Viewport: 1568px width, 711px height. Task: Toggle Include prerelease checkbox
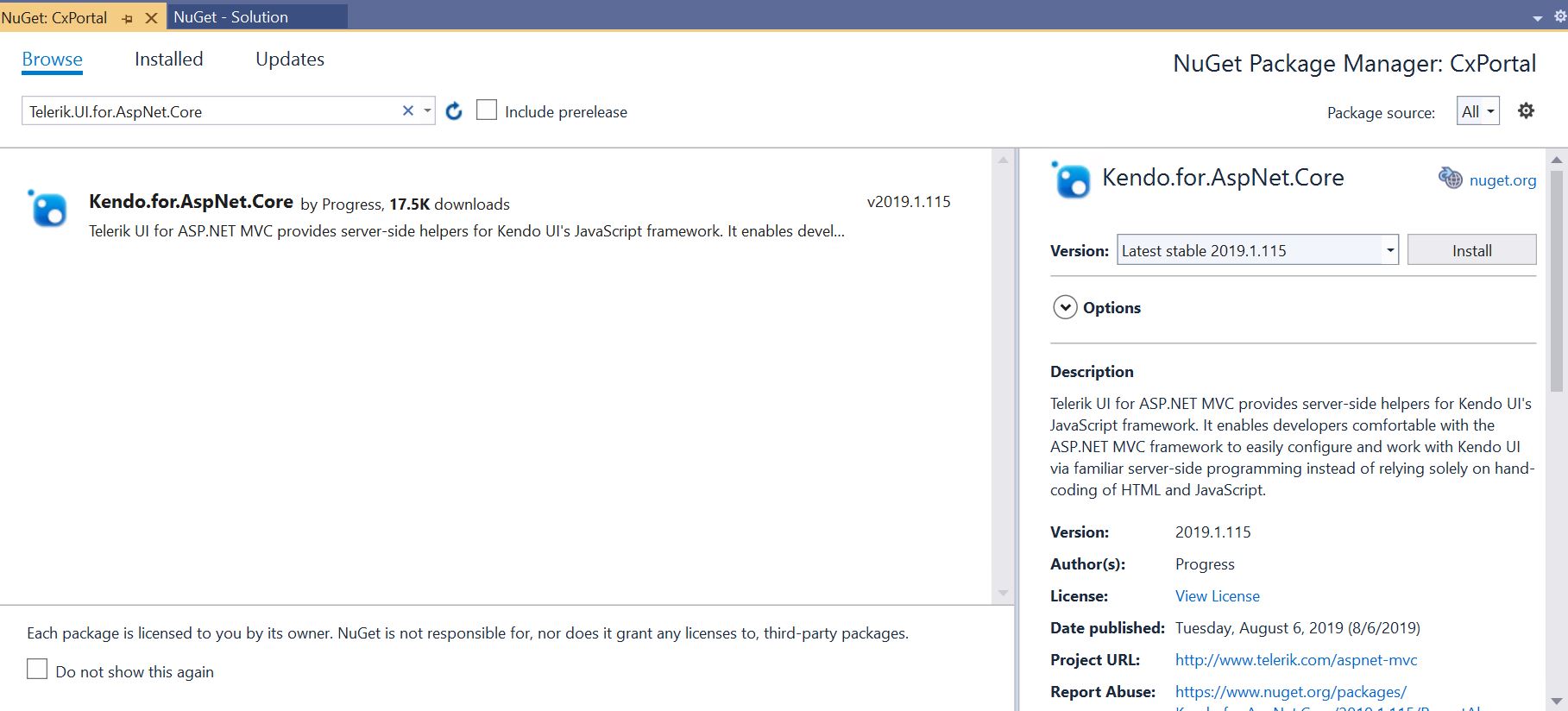pyautogui.click(x=487, y=110)
